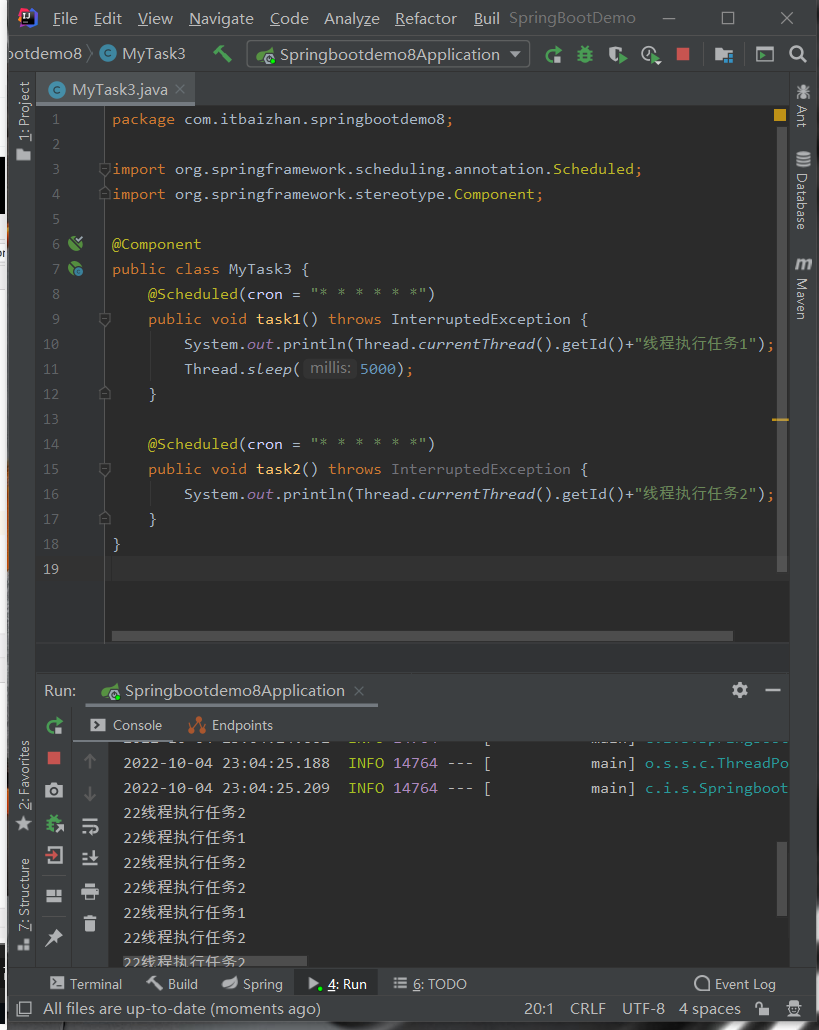Screen dimensions: 819x1030
Task: Click the Exit icon in Run panel
Action: pyautogui.click(x=55, y=855)
